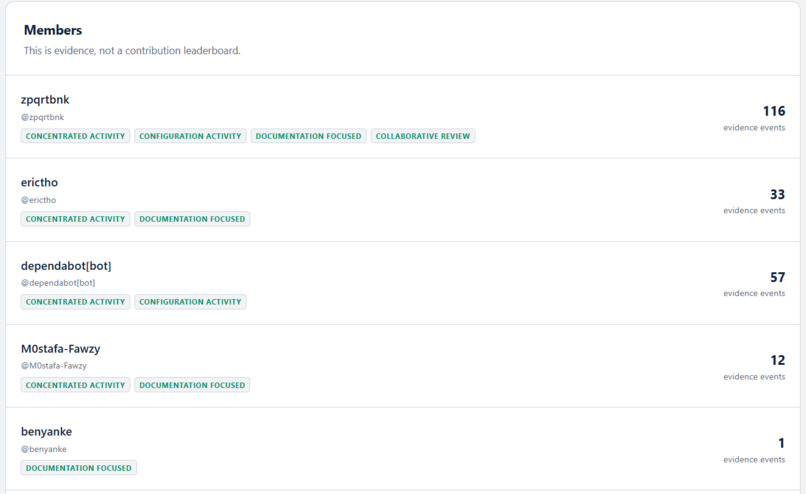This screenshot has height=494, width=806.
Task: Click the @benyanke handle
Action: [x=44, y=449]
